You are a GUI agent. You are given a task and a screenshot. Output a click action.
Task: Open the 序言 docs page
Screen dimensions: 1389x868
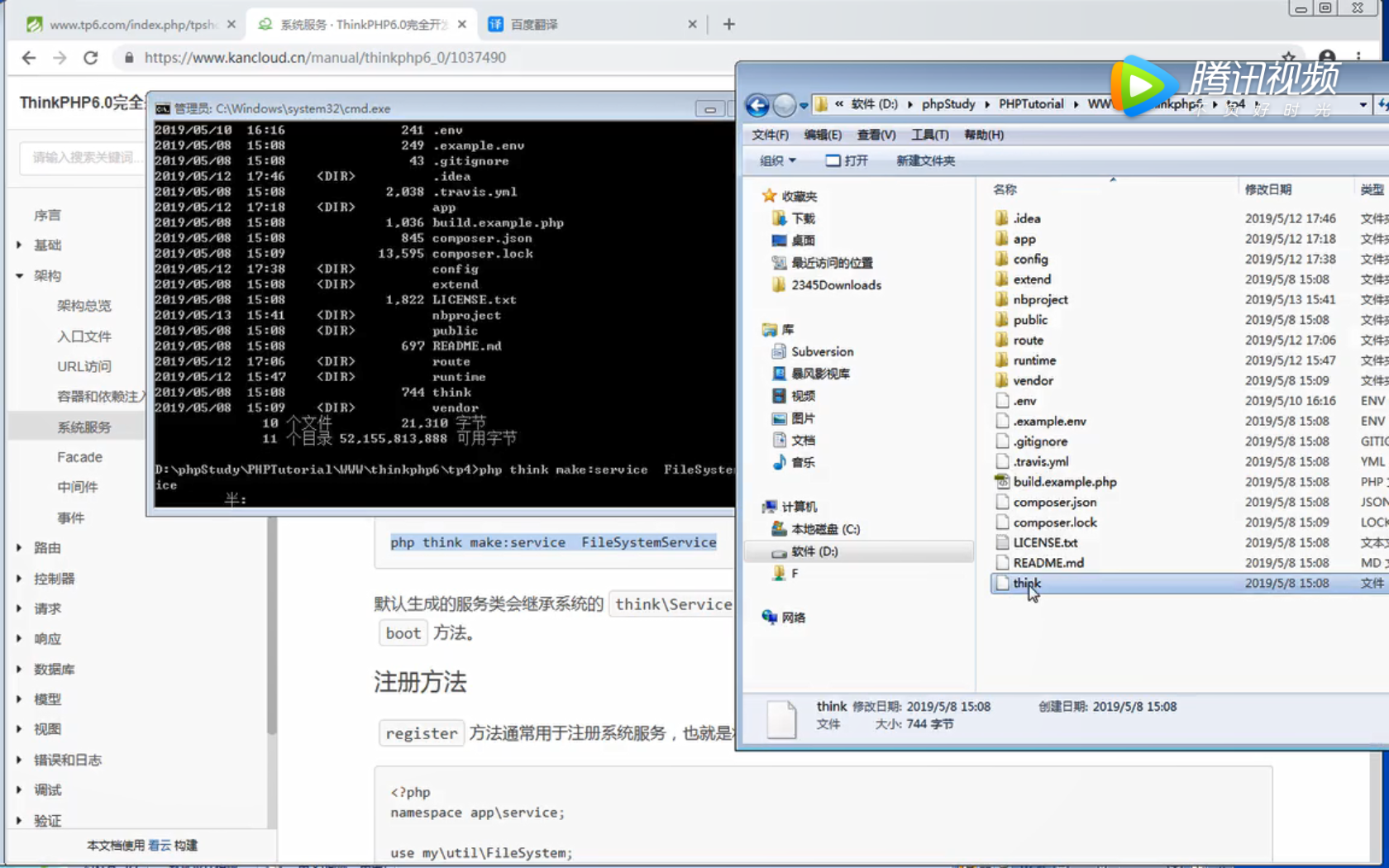pyautogui.click(x=47, y=215)
